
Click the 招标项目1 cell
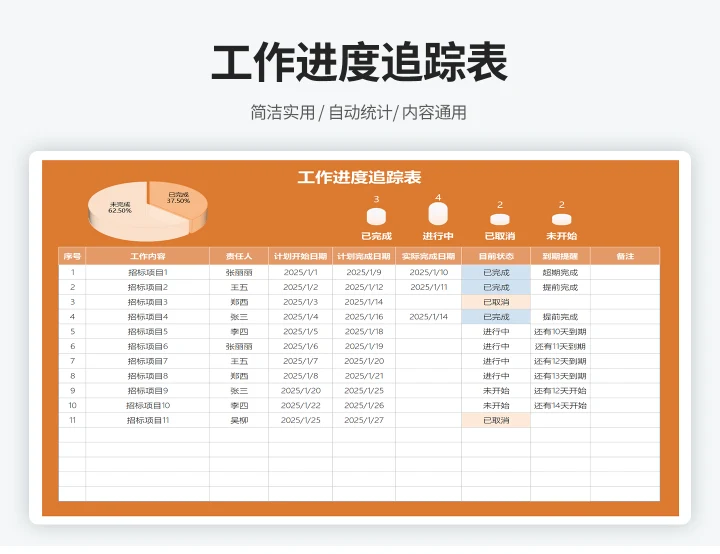[x=147, y=272]
